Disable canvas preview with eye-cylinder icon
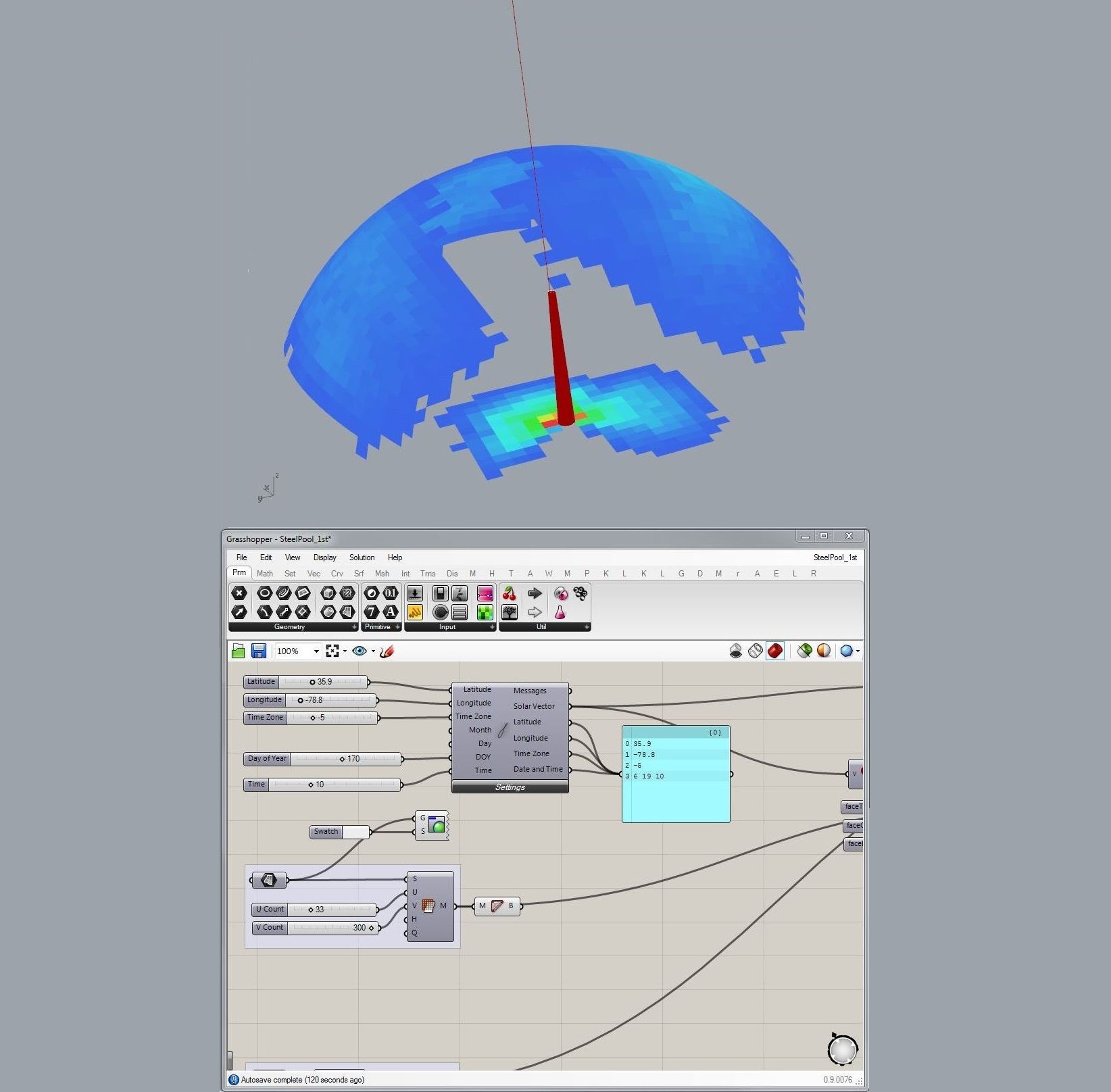This screenshot has width=1111, height=1092. coord(736,651)
